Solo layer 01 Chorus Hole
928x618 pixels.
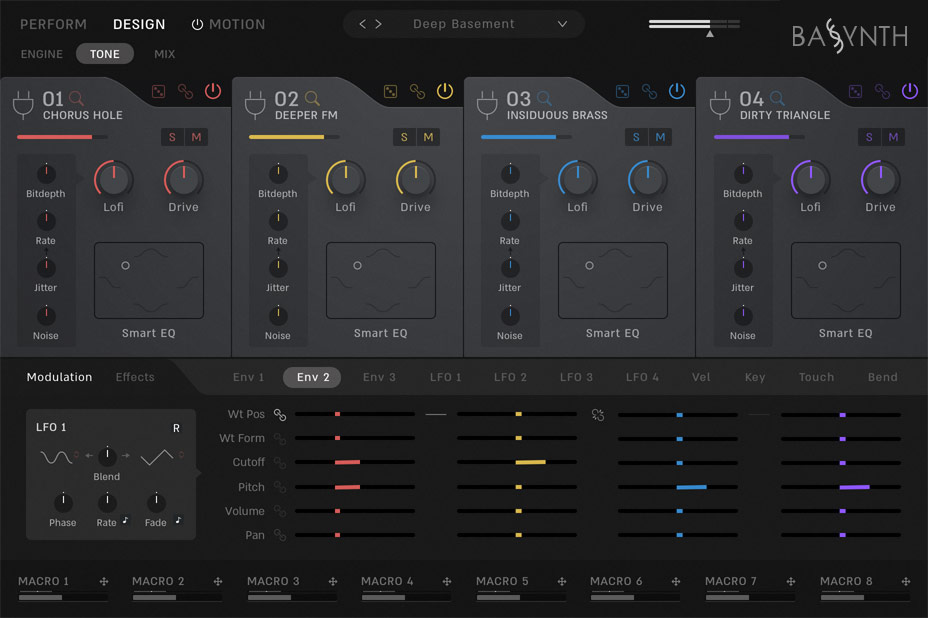(171, 137)
